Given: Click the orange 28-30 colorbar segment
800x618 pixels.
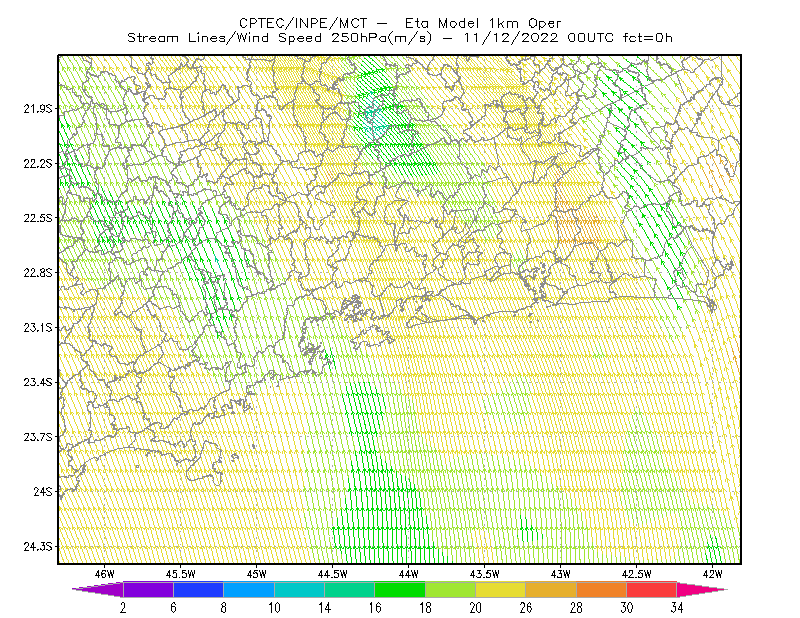Looking at the screenshot, I should (x=602, y=589).
